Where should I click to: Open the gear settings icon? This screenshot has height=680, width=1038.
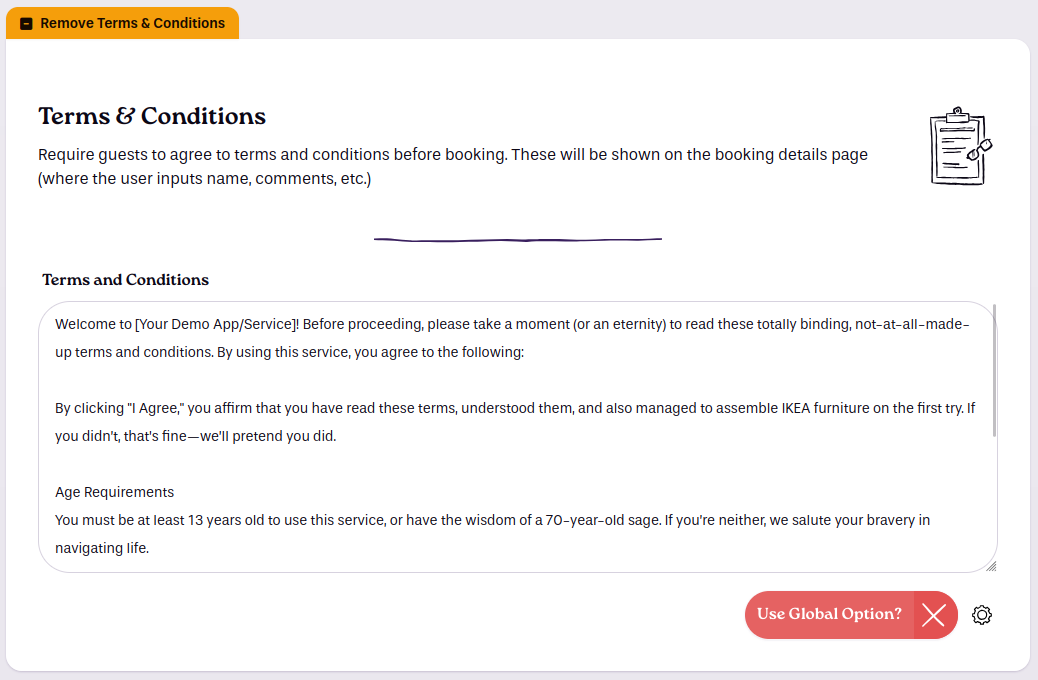982,615
